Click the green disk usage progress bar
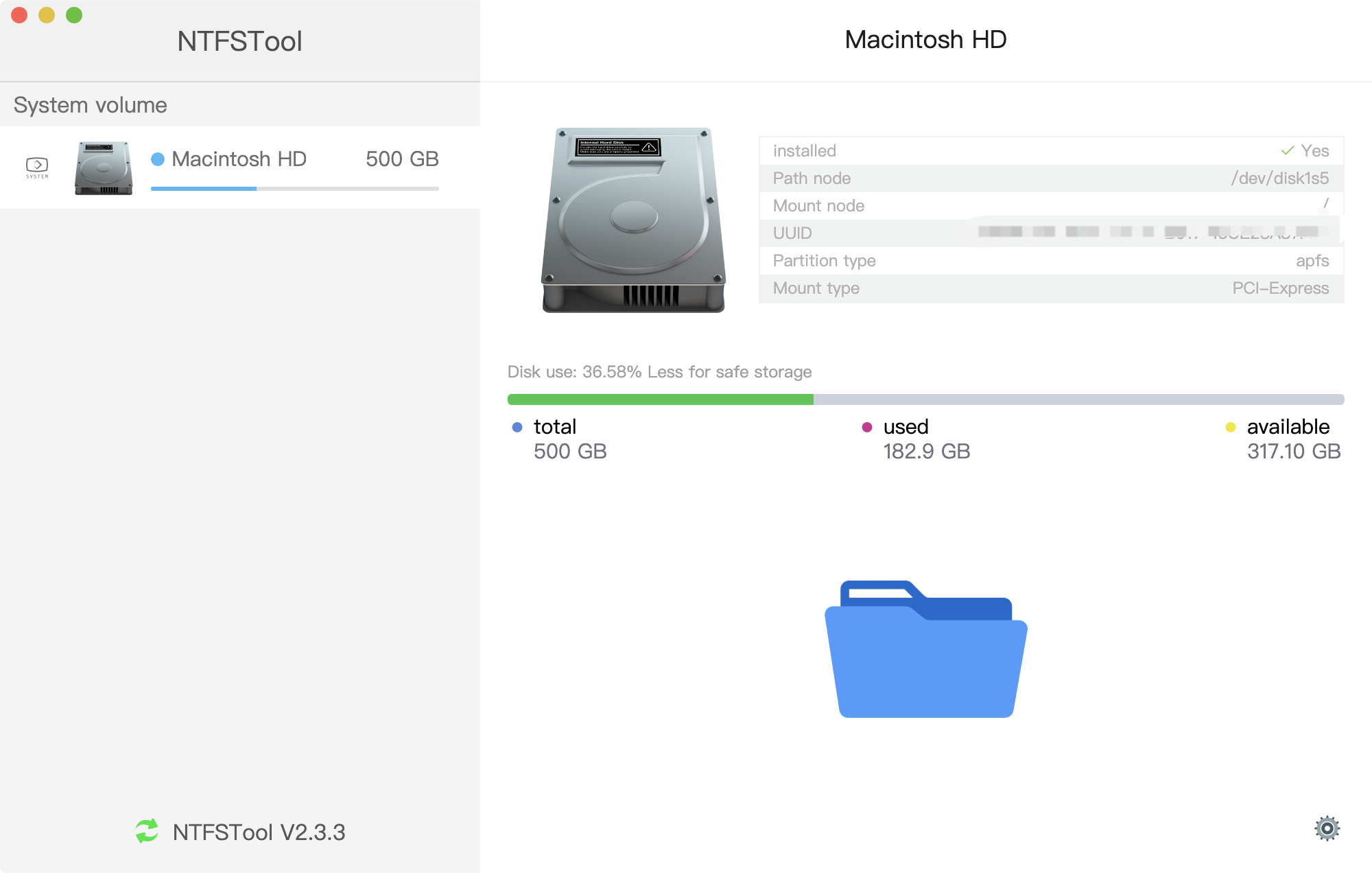The image size is (1372, 873). 660,399
